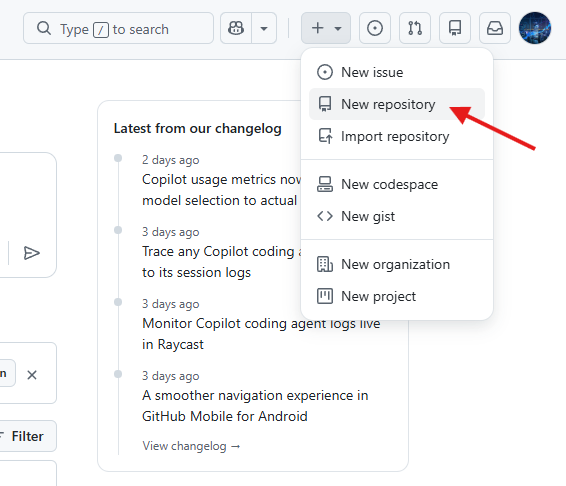The image size is (566, 486).
Task: Open the Pull requests icon in header
Action: pos(415,28)
